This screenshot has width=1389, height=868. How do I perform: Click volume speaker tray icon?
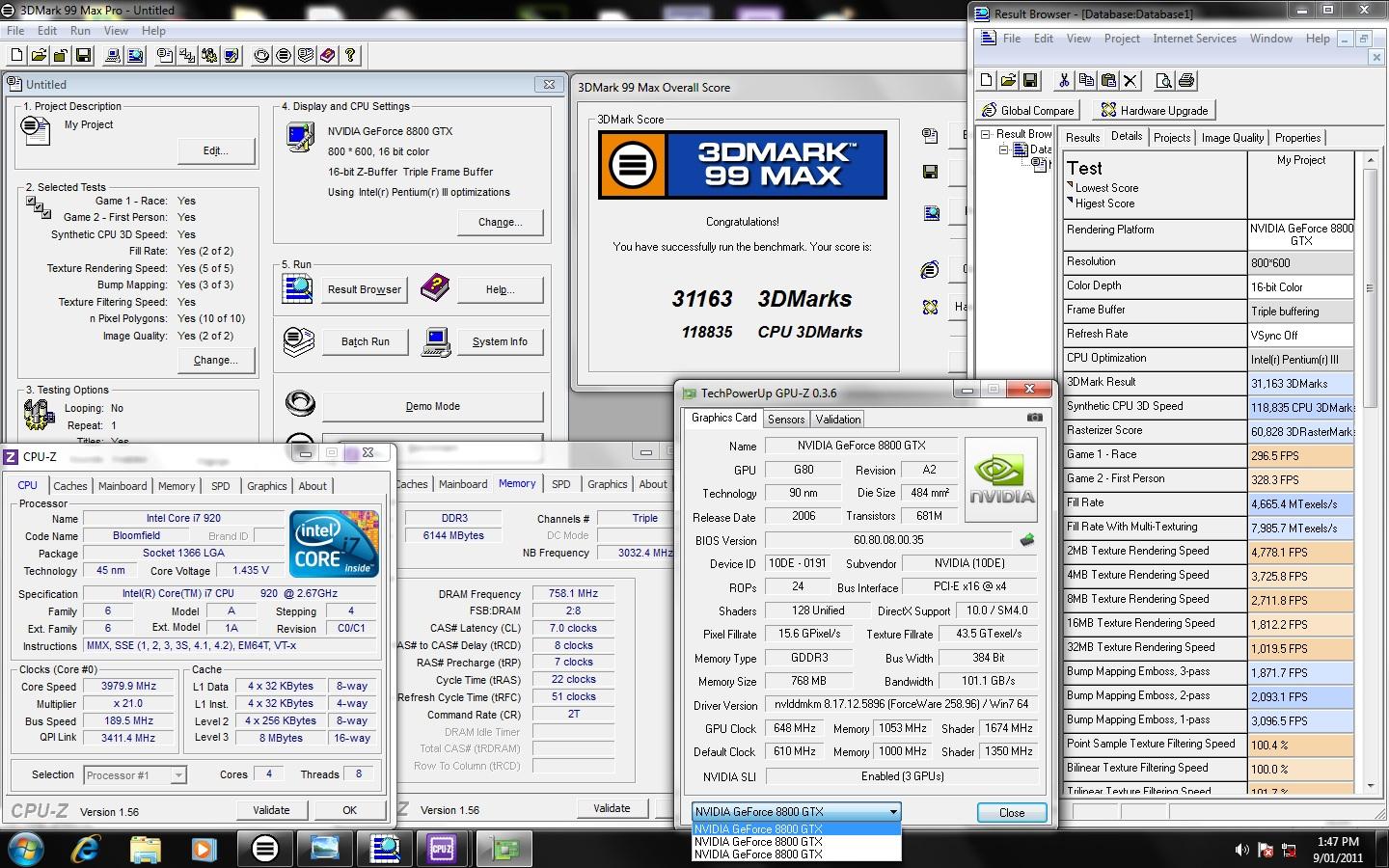pyautogui.click(x=1241, y=850)
